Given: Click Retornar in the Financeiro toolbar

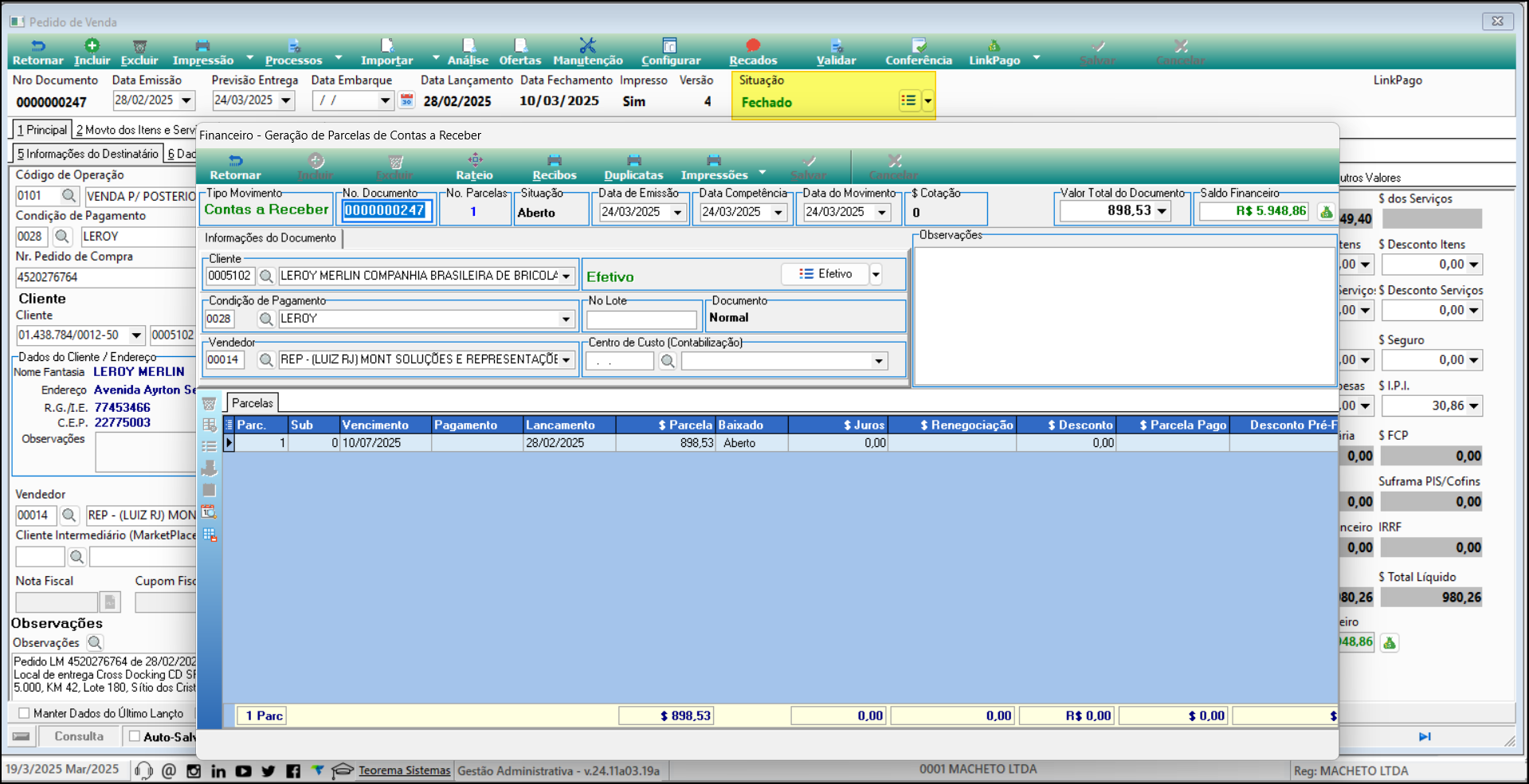Looking at the screenshot, I should coord(235,167).
